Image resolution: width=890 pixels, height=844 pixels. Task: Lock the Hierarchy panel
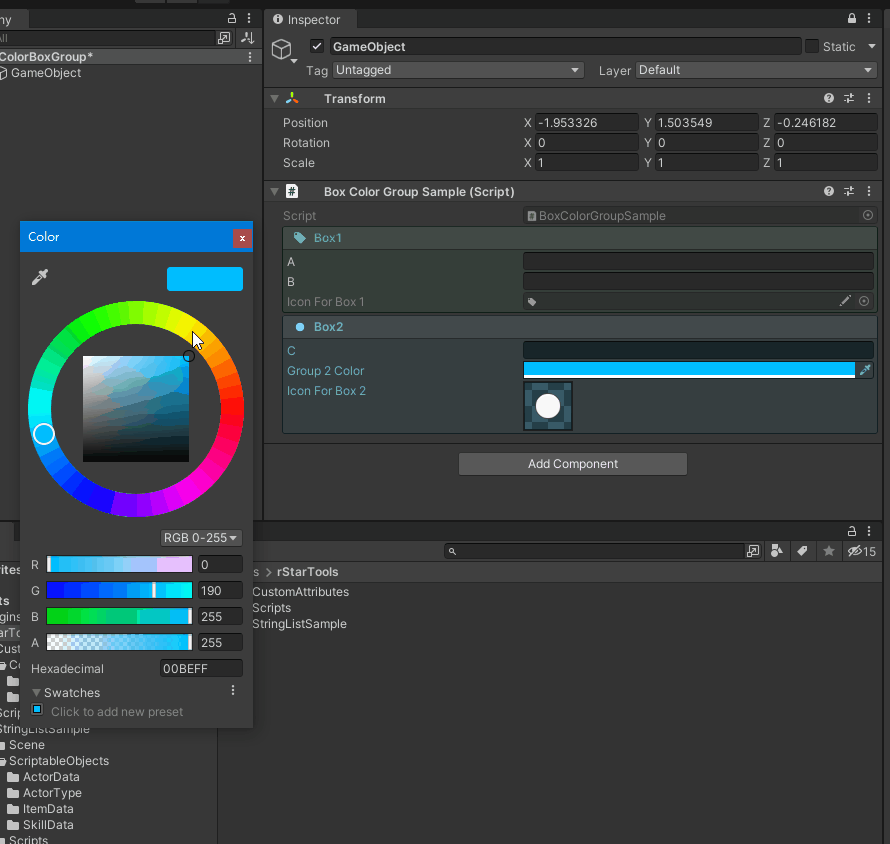pos(232,18)
